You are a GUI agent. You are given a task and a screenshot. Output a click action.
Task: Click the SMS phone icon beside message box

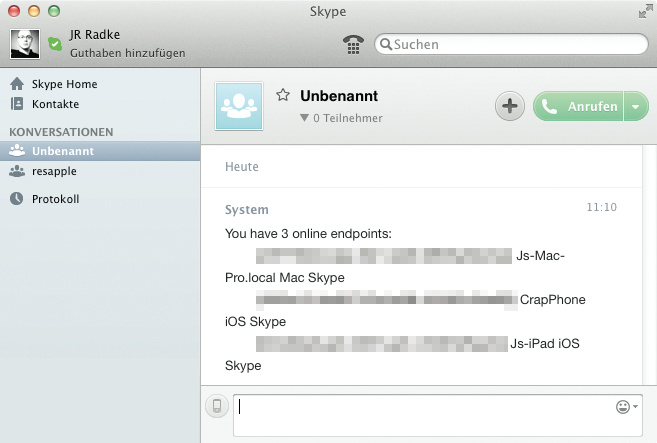pyautogui.click(x=216, y=406)
